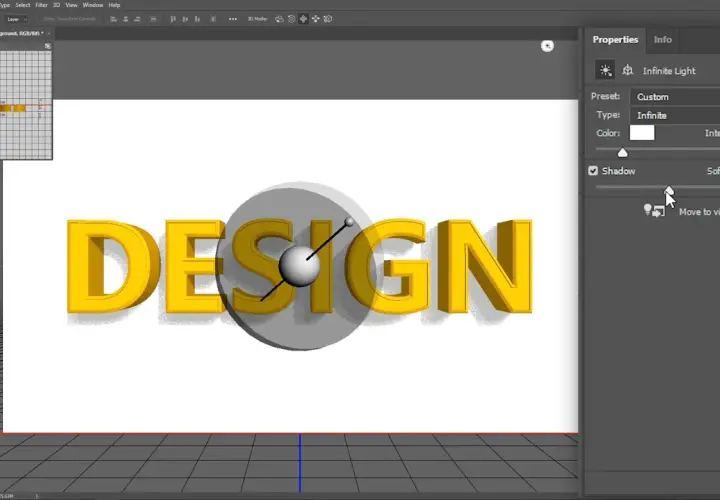This screenshot has height=500, width=720.
Task: Open the Preset dropdown showing Custom
Action: pos(675,97)
